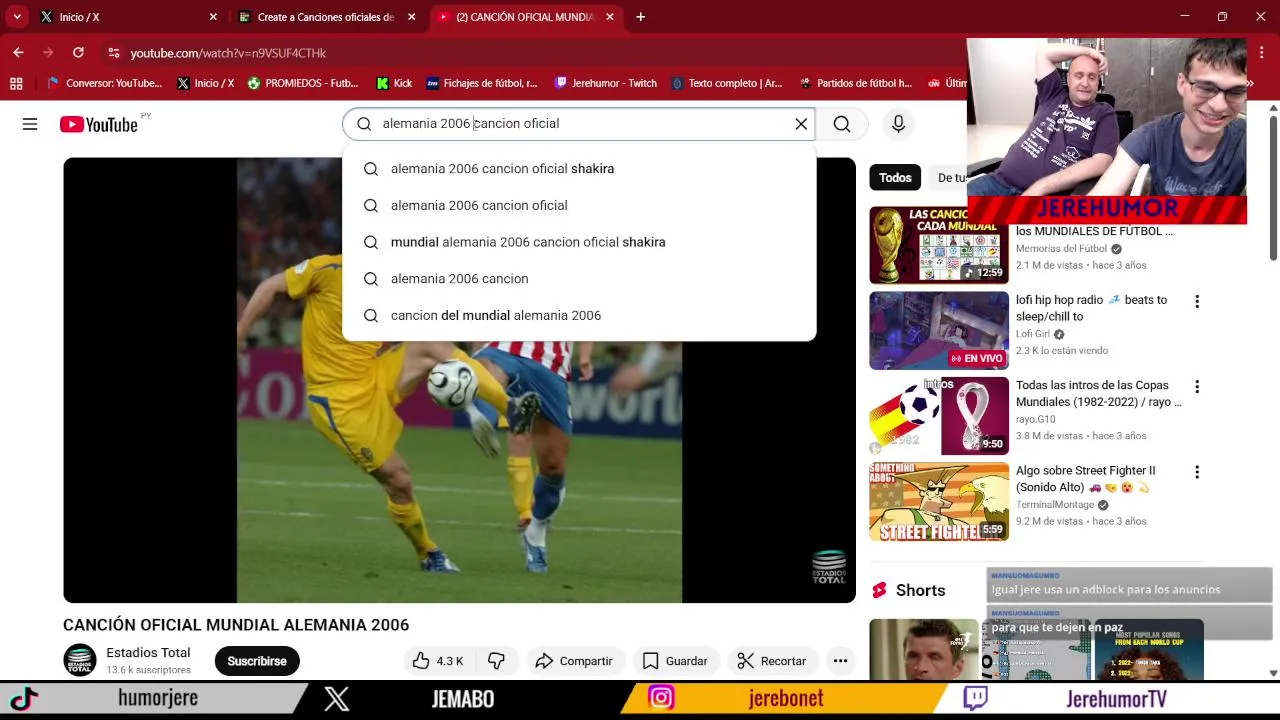
Task: Open options menu for Todas las intros video
Action: 1196,386
